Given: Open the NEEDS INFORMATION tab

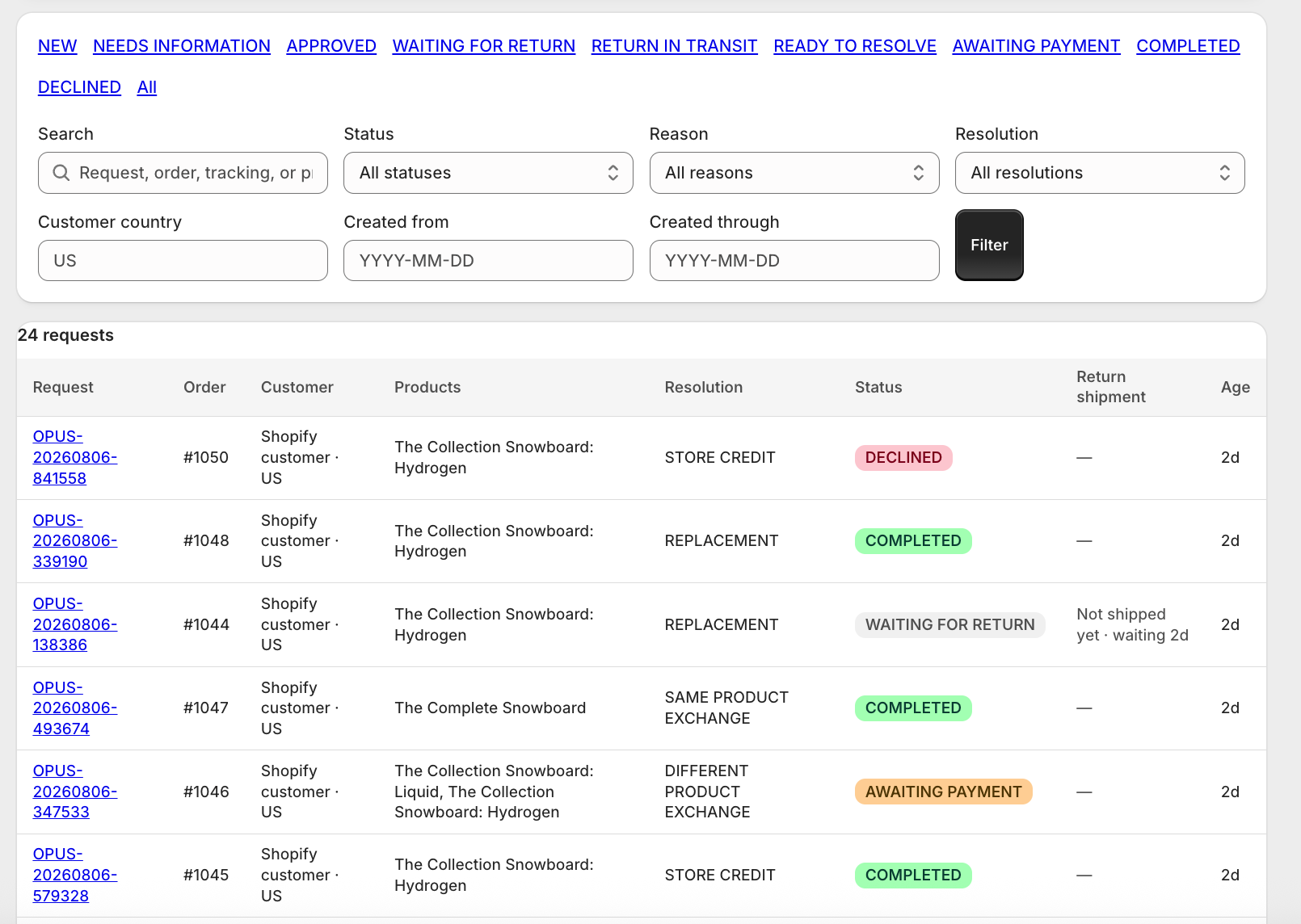Looking at the screenshot, I should [182, 46].
